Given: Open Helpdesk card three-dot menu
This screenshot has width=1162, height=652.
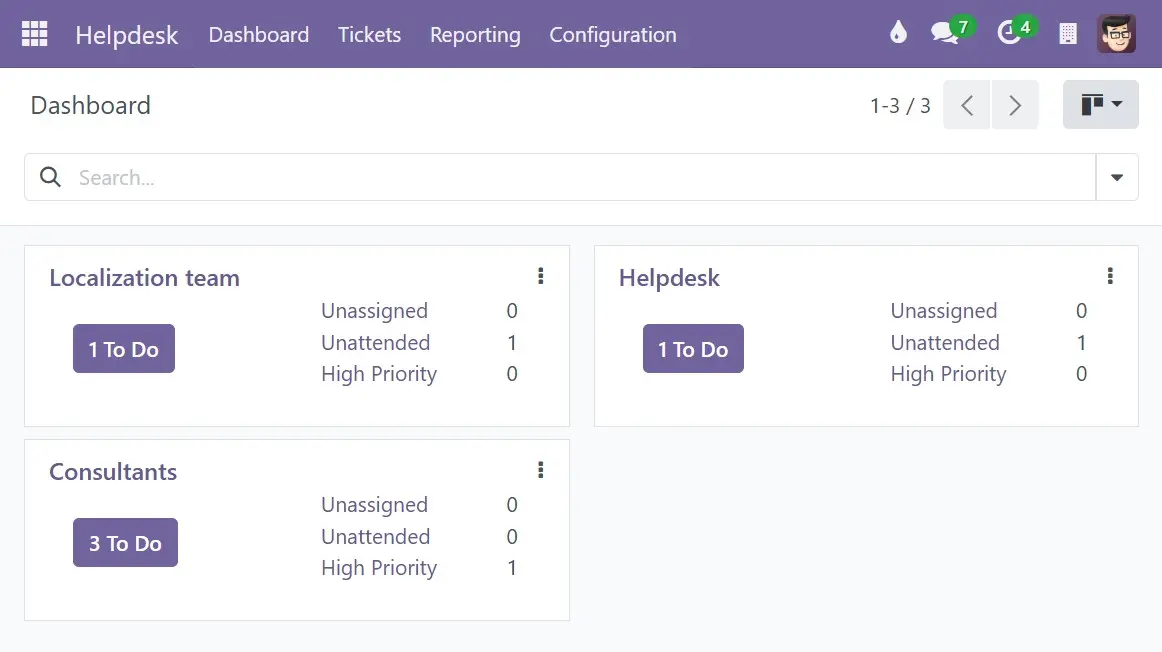Looking at the screenshot, I should pyautogui.click(x=1110, y=276).
